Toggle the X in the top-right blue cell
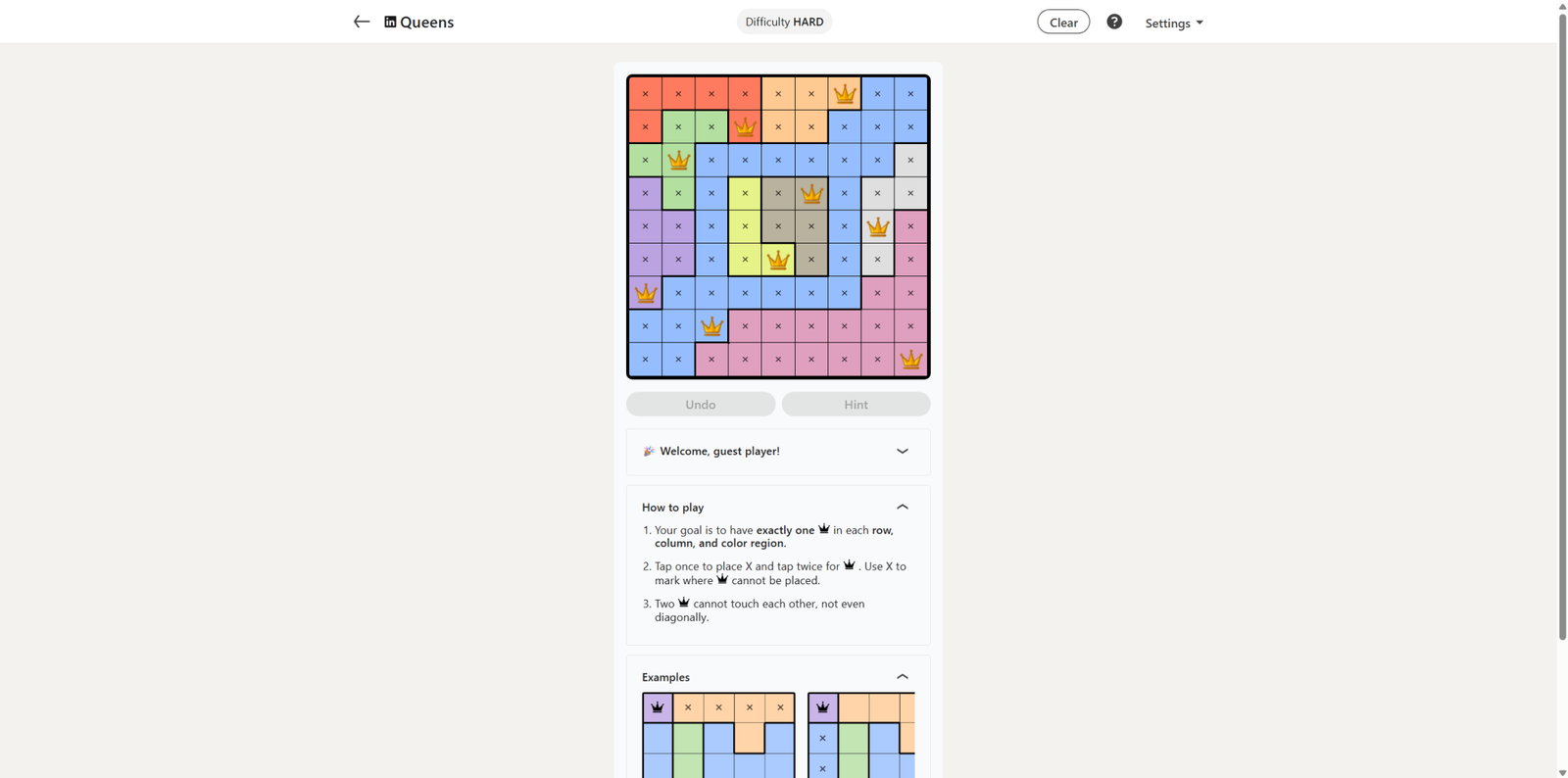 [x=910, y=94]
